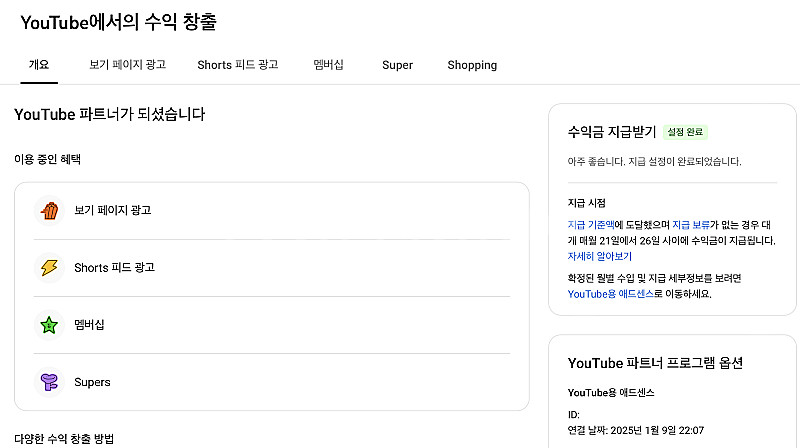Open the YouTube용 애드센스 link
The image size is (800, 448).
611,294
